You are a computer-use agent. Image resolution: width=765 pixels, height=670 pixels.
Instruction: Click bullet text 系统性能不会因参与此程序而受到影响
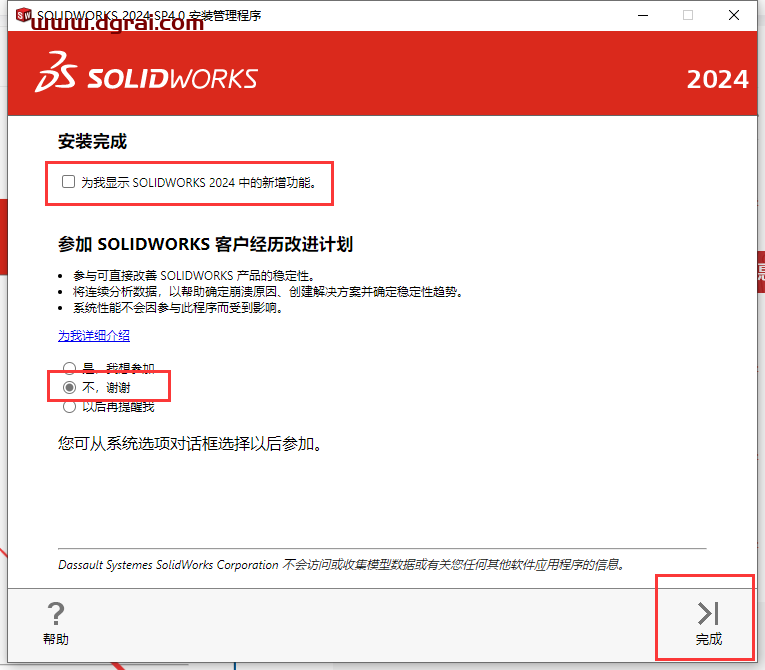click(178, 308)
